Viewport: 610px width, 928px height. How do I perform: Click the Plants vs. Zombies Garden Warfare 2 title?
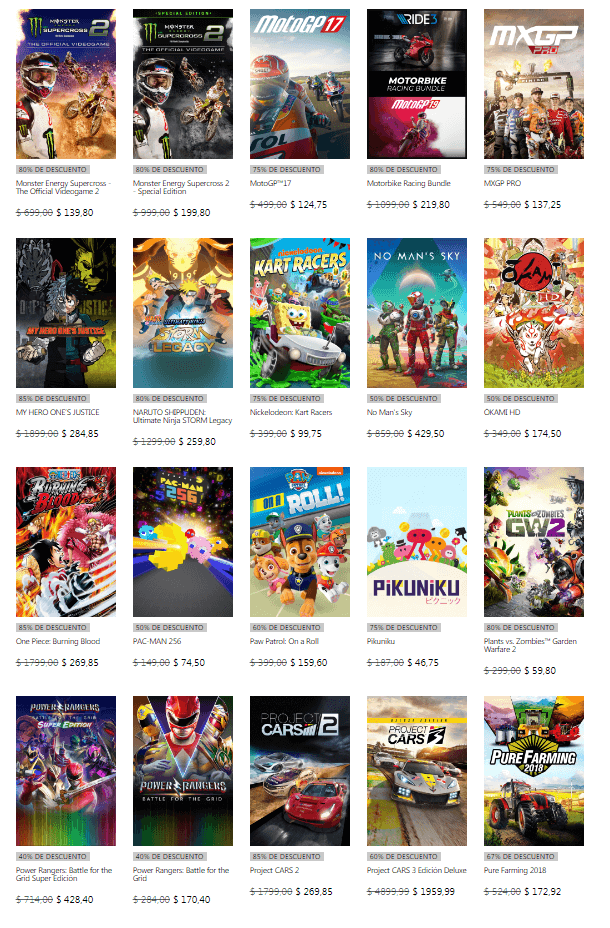[530, 645]
